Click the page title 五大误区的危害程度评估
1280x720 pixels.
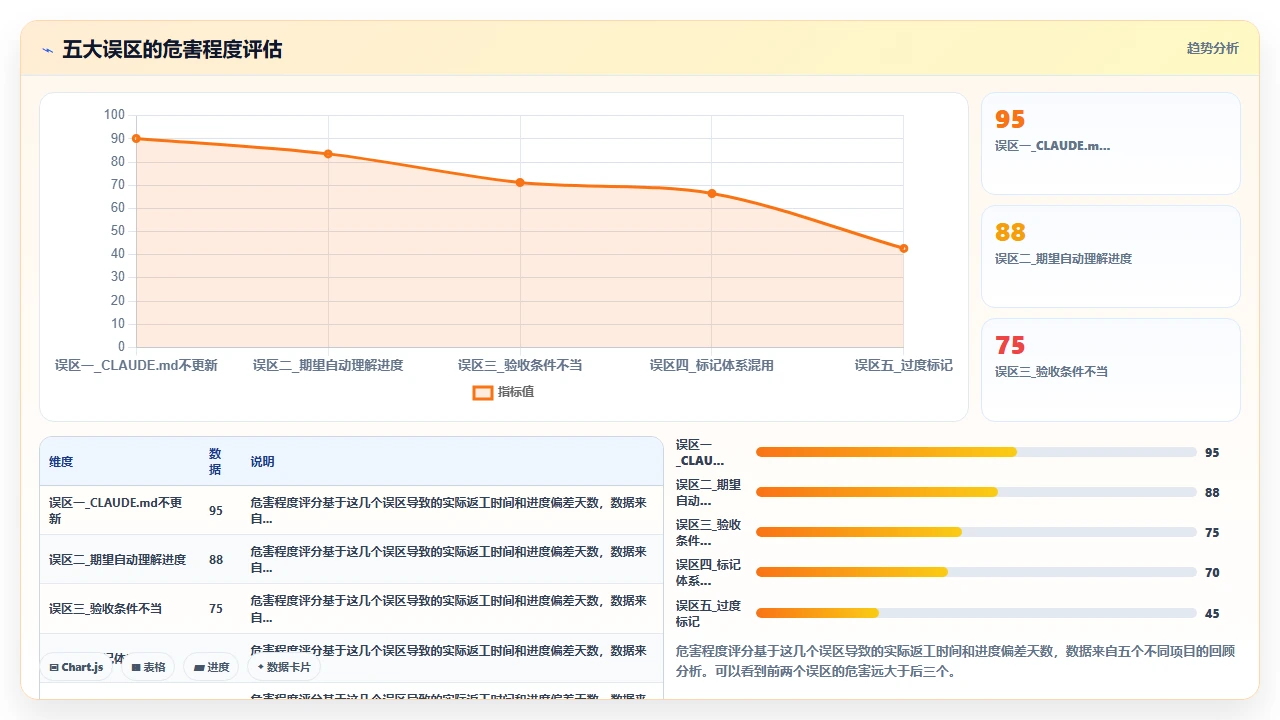(x=172, y=49)
